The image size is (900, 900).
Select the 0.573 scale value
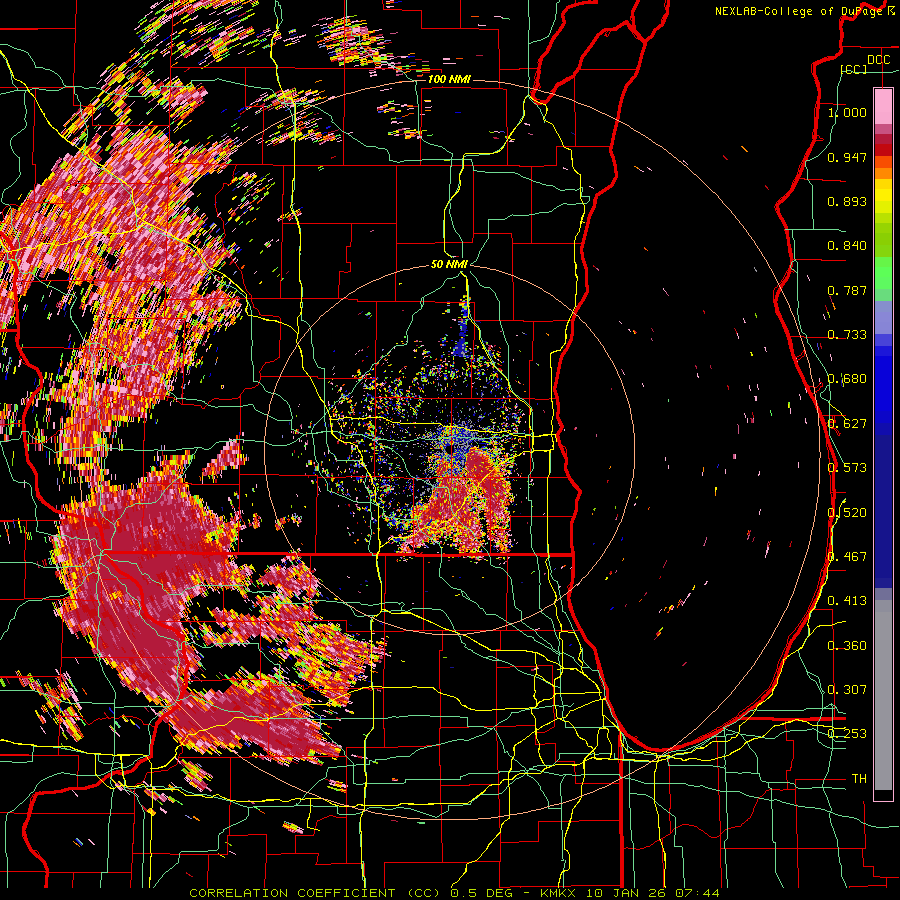[x=847, y=468]
